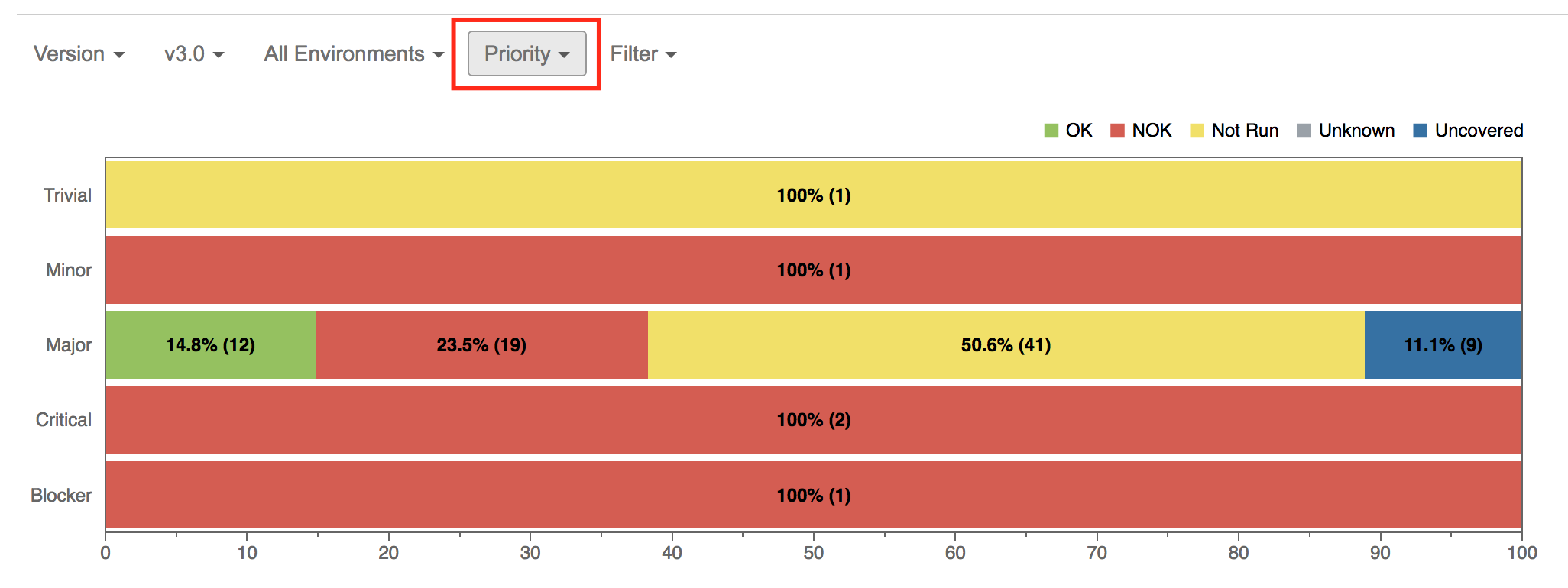Image resolution: width=1568 pixels, height=588 pixels.
Task: Toggle the Unknown legend gray swatch
Action: (x=1304, y=131)
